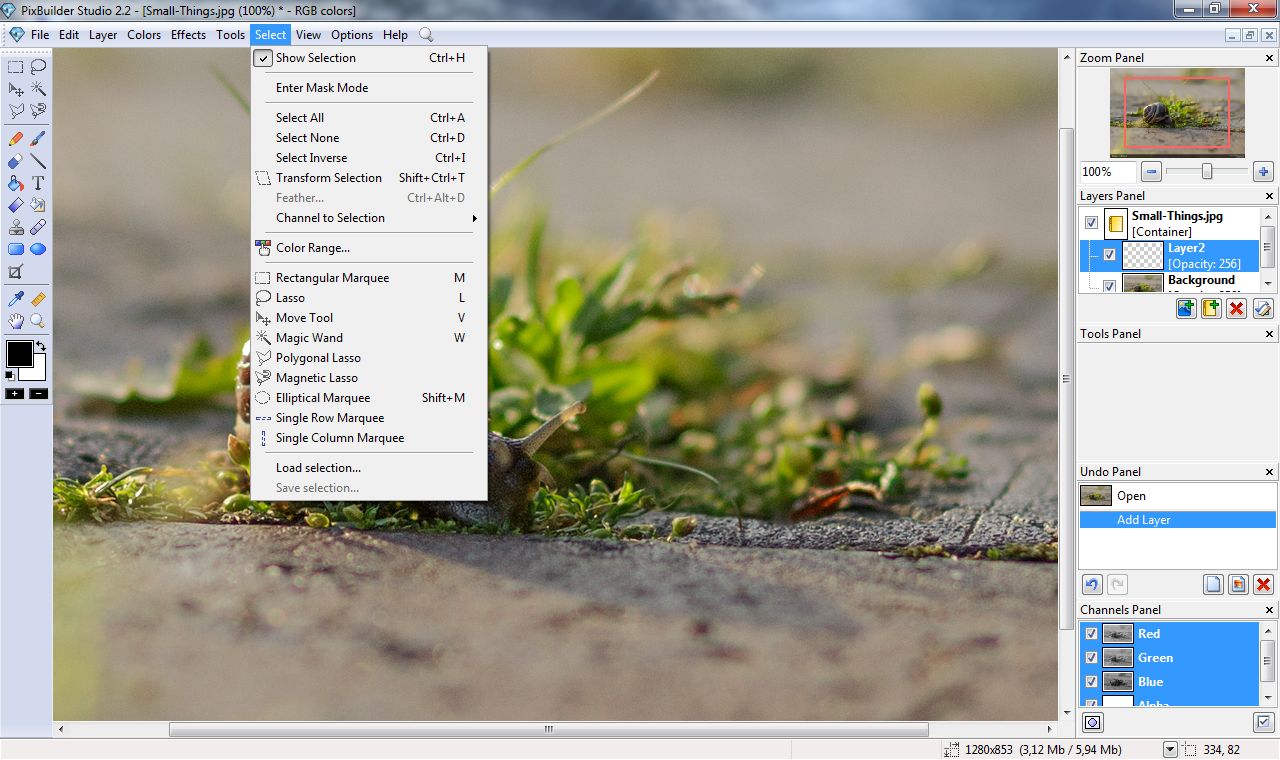Screen dimensions: 1280x760
Task: Click Layers Panel scroll down arrow
Action: (x=1268, y=285)
